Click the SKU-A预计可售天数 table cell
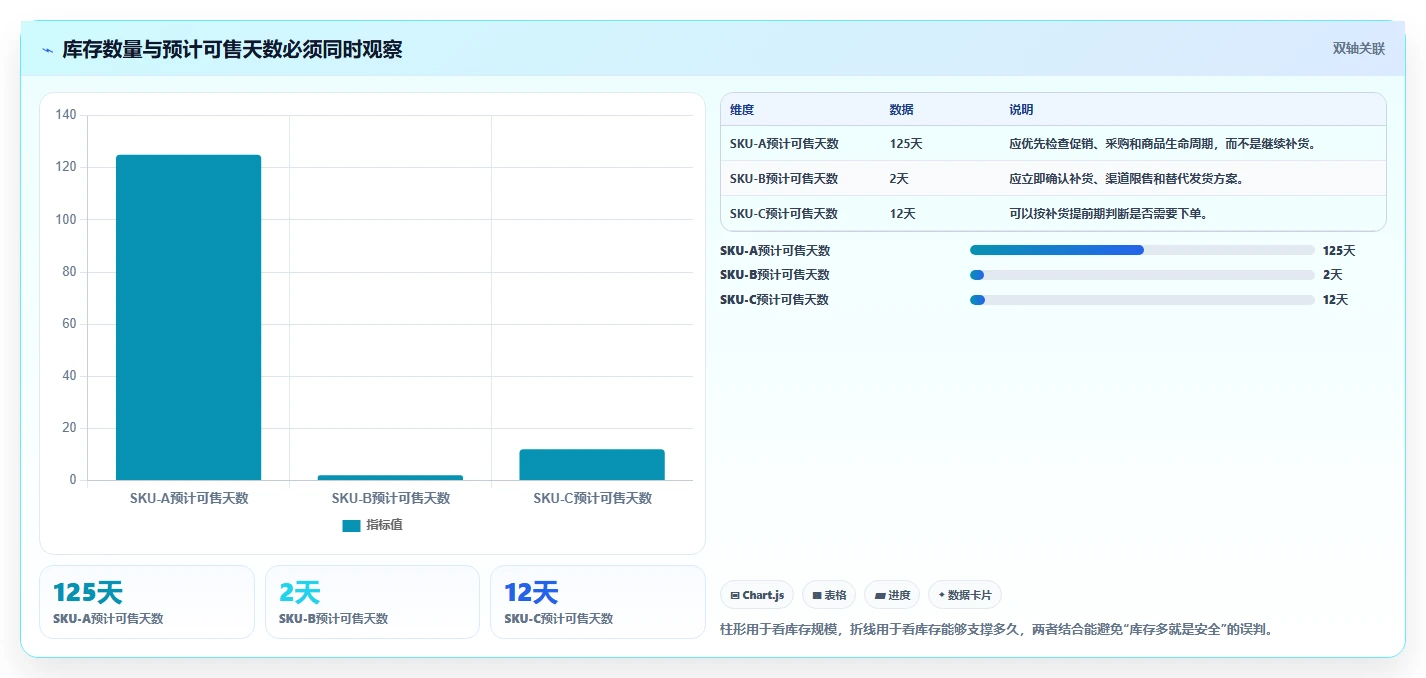 784,144
